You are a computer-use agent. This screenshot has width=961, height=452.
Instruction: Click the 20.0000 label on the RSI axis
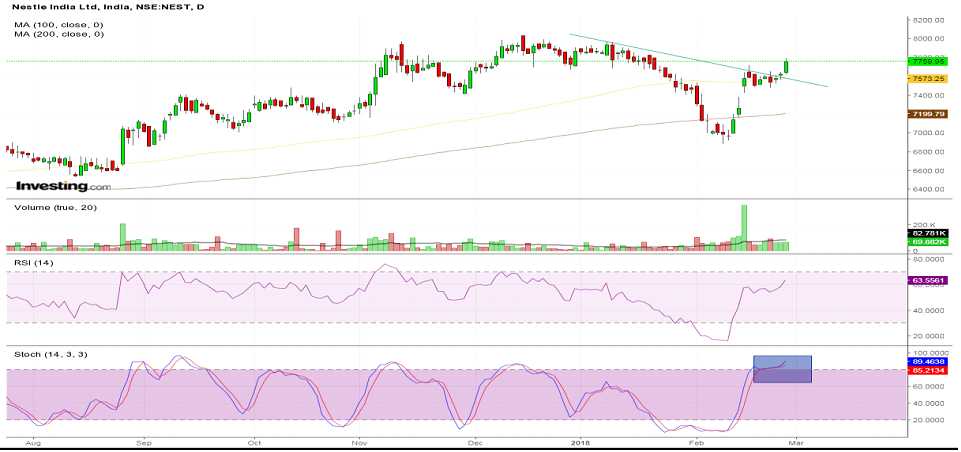click(927, 336)
